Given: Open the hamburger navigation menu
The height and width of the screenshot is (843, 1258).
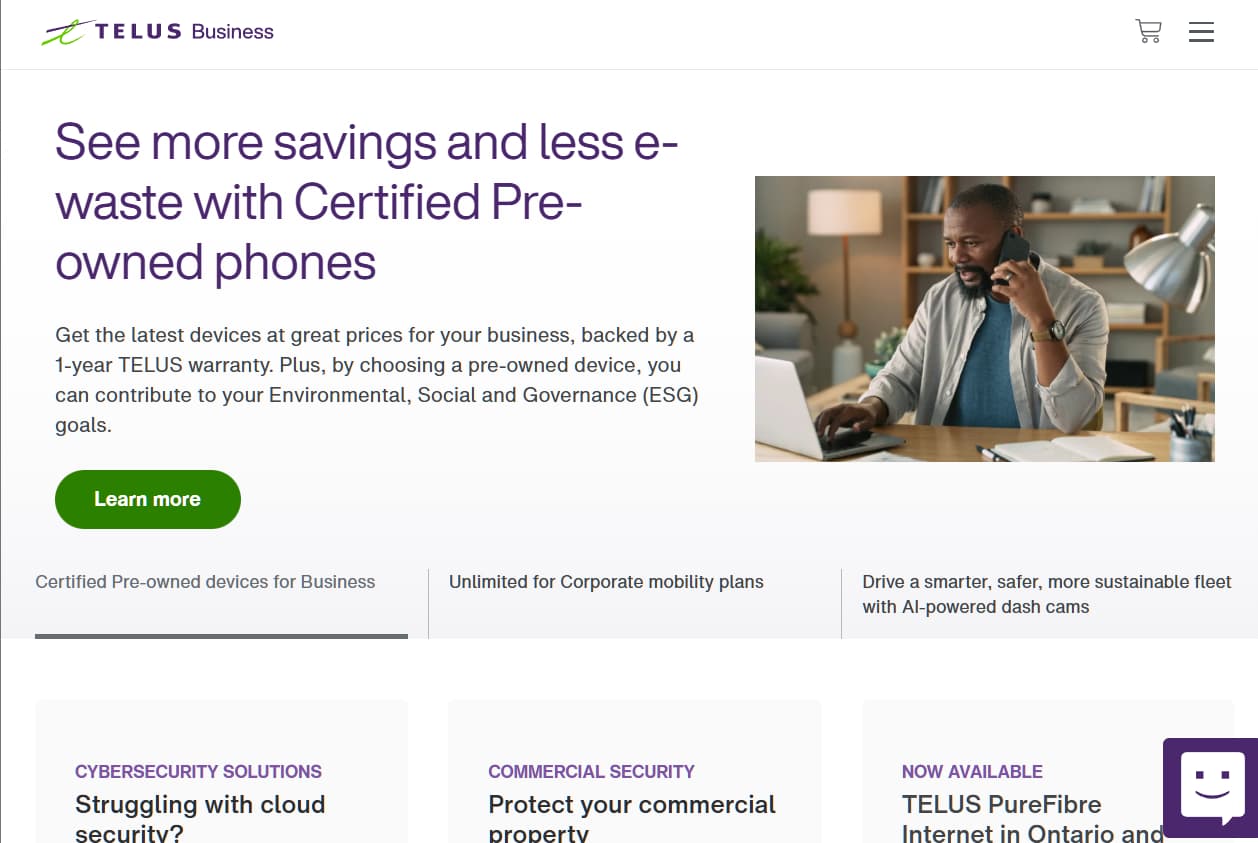Looking at the screenshot, I should coord(1201,32).
